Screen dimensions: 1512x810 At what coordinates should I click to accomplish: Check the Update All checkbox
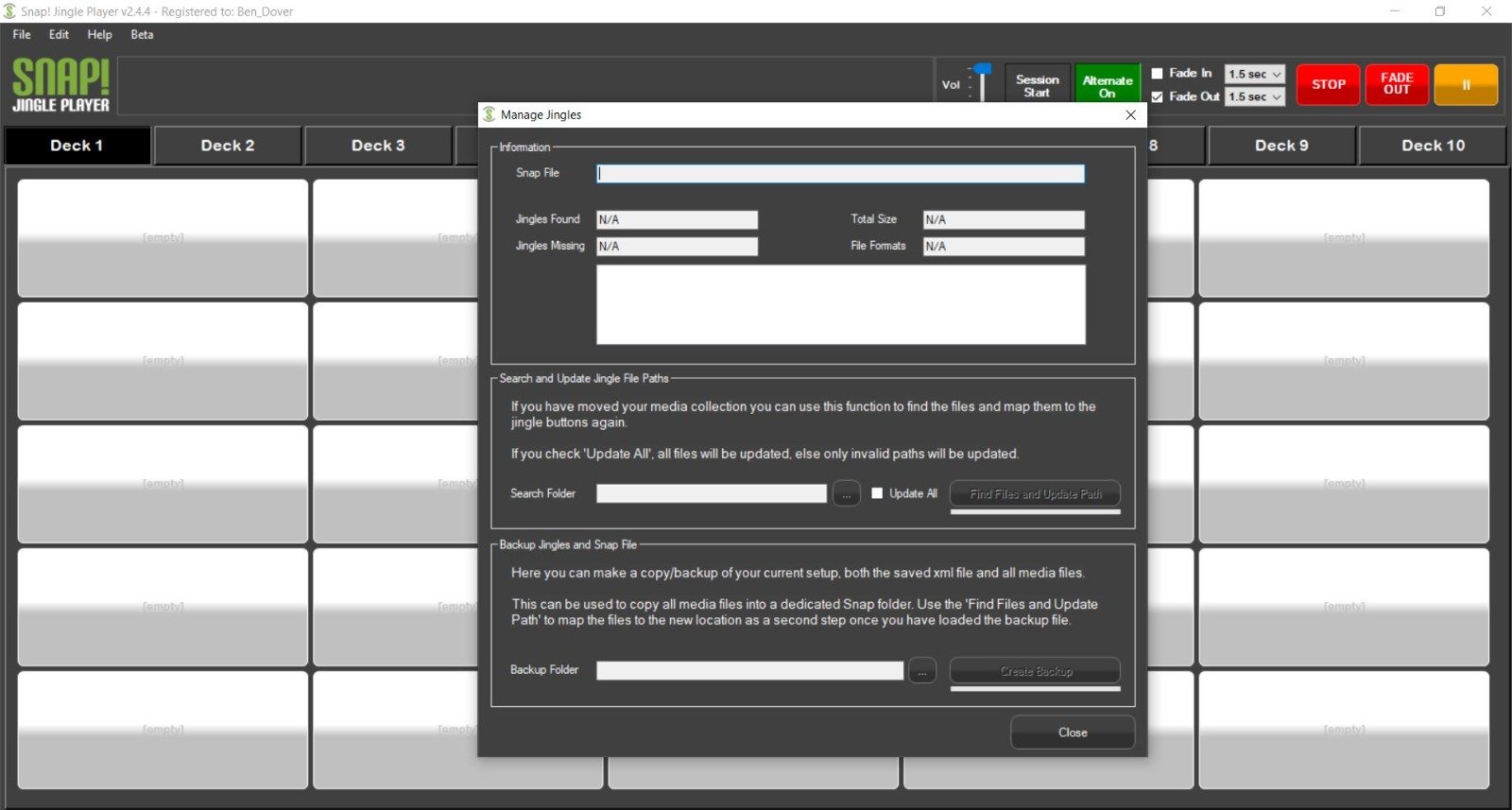point(877,493)
